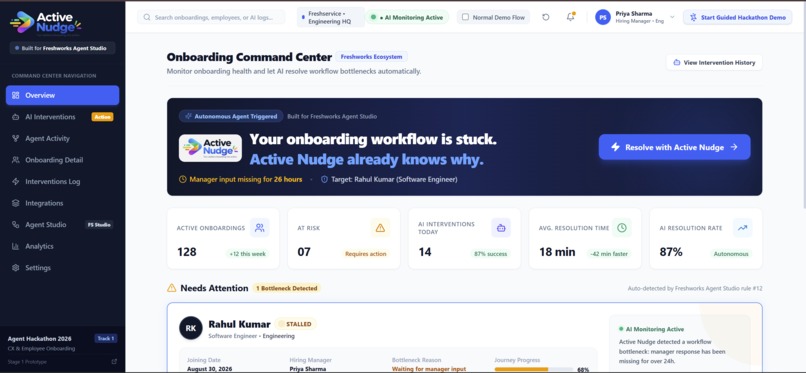Click the Built for Freshworks Agent Studio pill

click(62, 48)
